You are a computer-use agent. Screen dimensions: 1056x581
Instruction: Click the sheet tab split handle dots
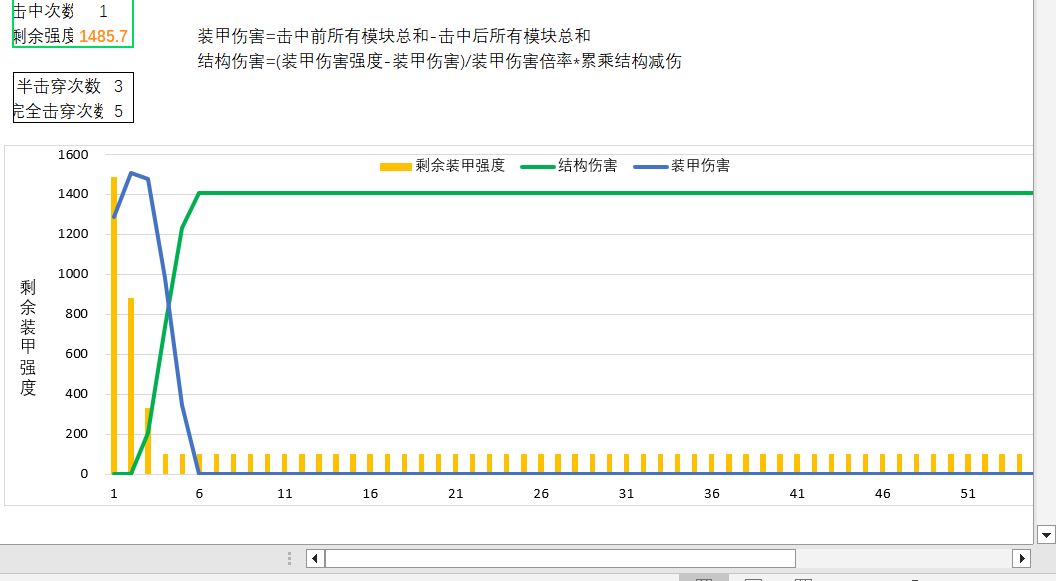[x=290, y=558]
